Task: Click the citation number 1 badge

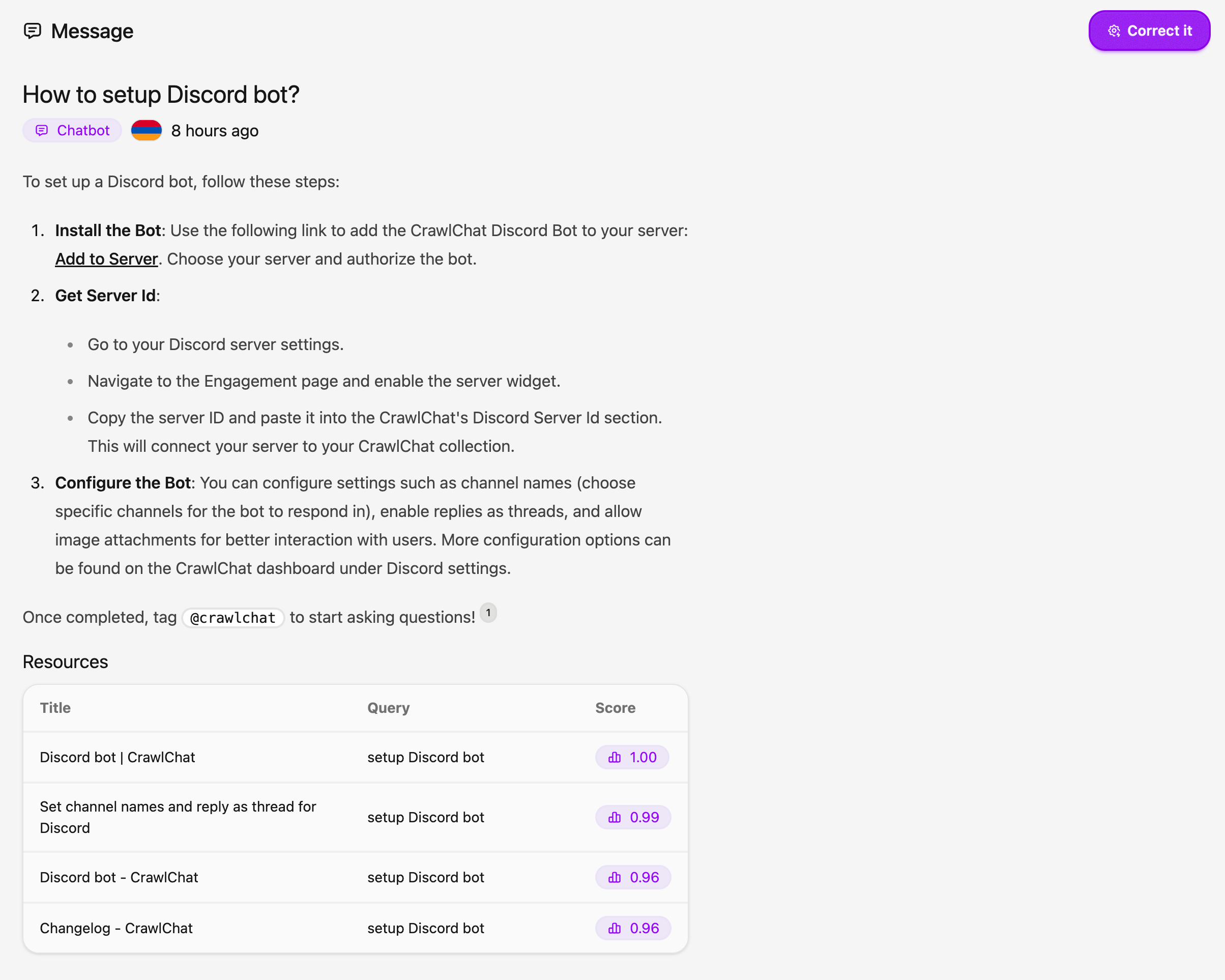Action: pyautogui.click(x=488, y=613)
